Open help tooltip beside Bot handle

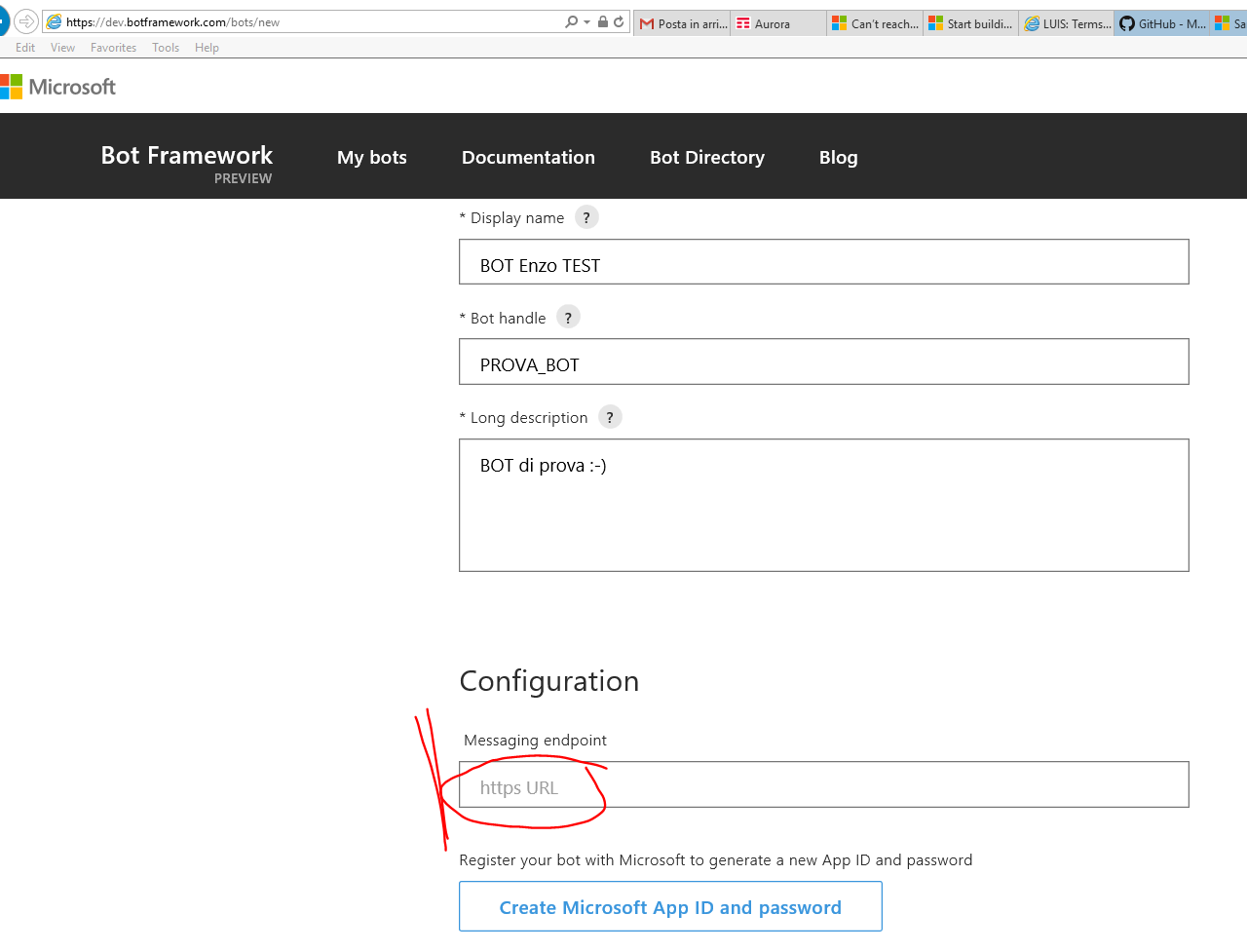point(568,318)
